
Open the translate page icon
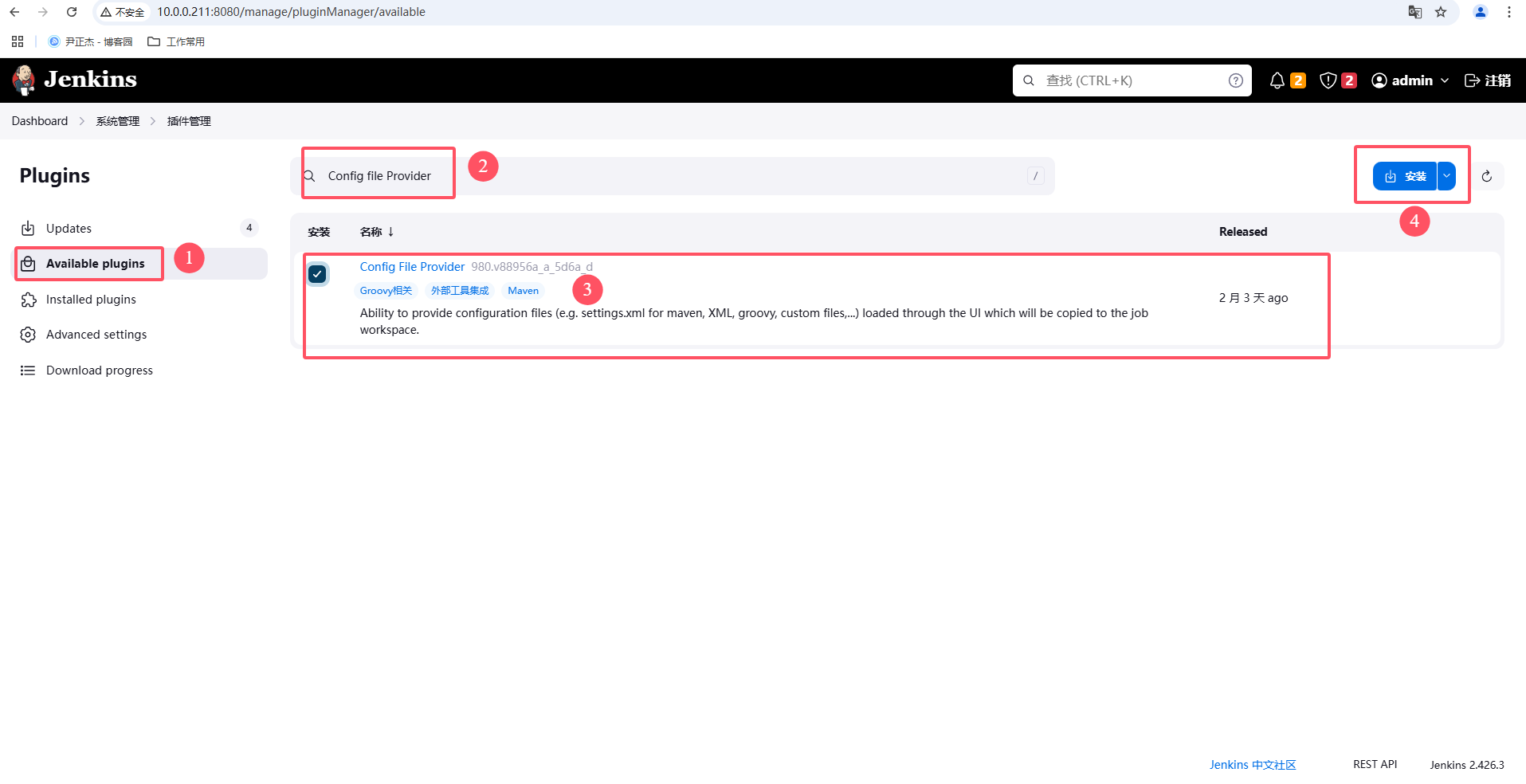pos(1415,12)
